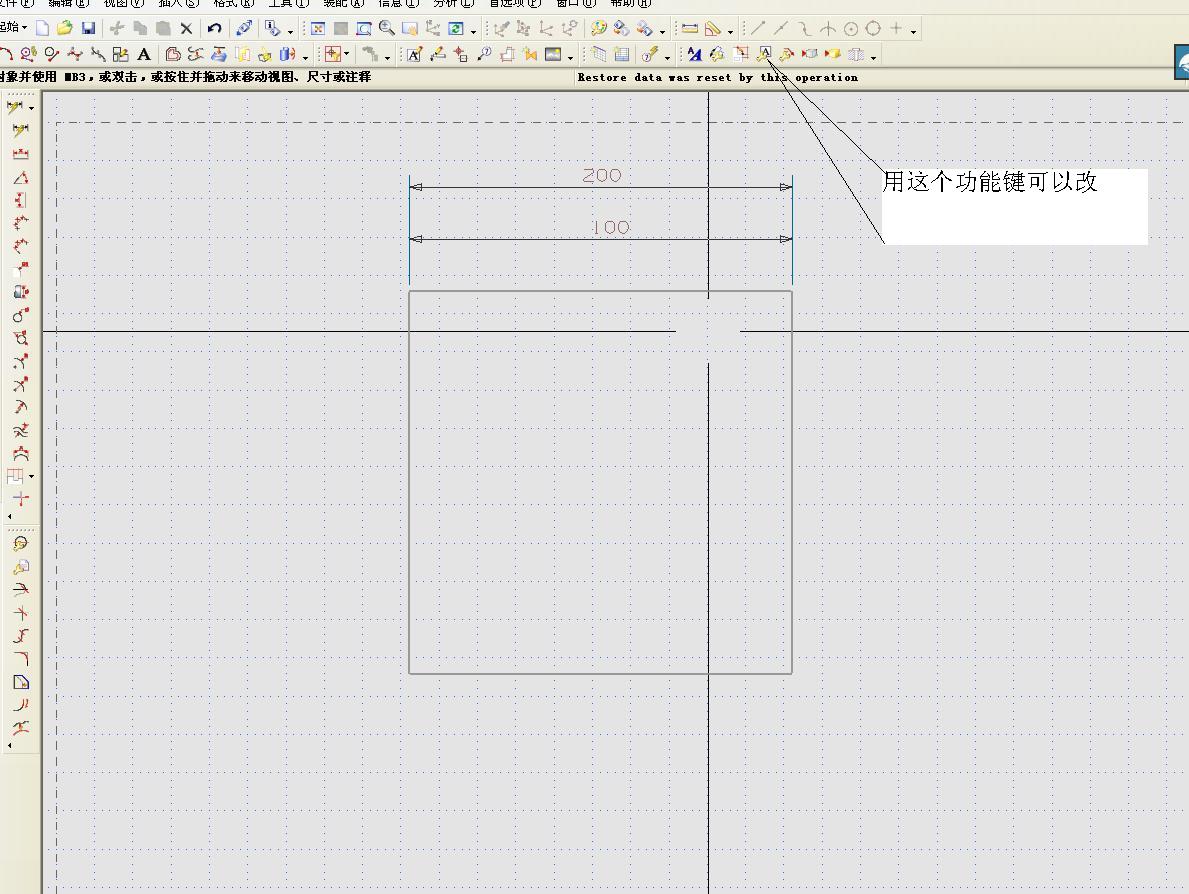Click the annotation editor icon with A and pencil
Screen dimensions: 1189x894
414,54
